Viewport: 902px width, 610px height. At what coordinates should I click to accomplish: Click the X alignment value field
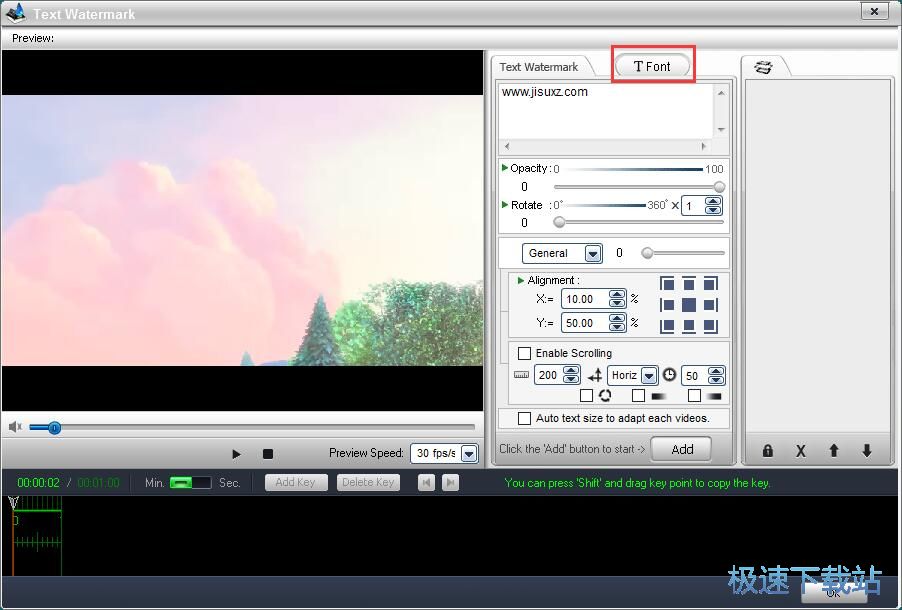(585, 299)
